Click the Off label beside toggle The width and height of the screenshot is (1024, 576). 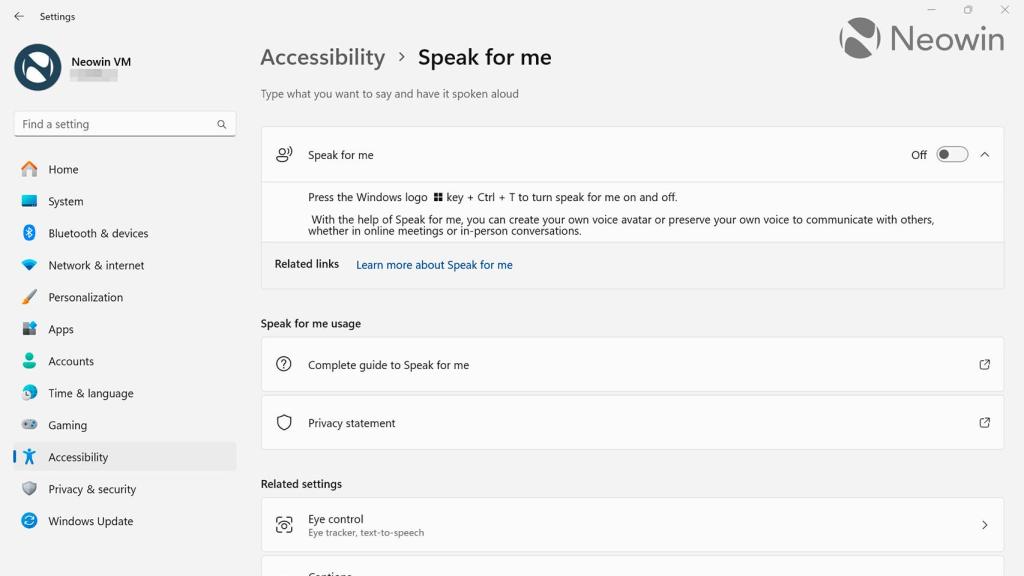click(x=919, y=155)
